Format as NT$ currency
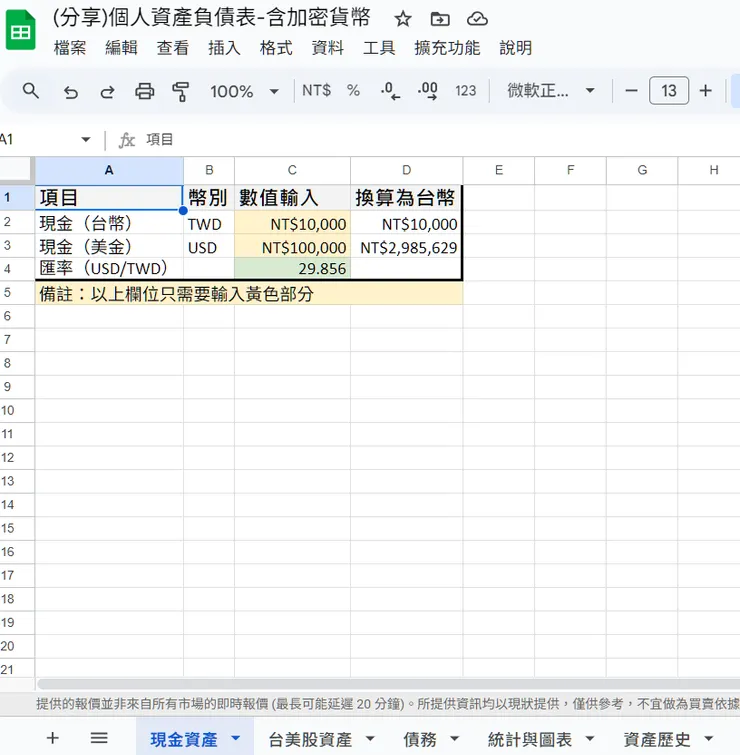This screenshot has width=740, height=755. click(x=316, y=91)
